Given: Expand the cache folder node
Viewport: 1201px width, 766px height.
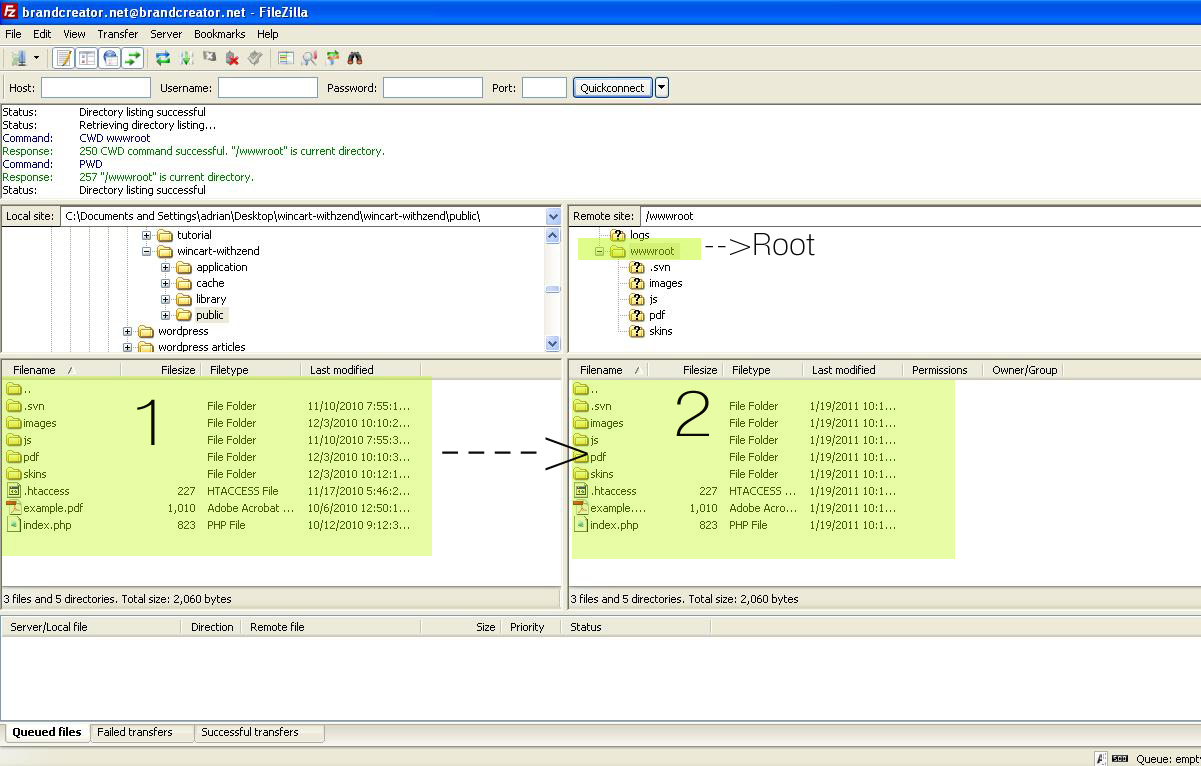Looking at the screenshot, I should (x=165, y=284).
